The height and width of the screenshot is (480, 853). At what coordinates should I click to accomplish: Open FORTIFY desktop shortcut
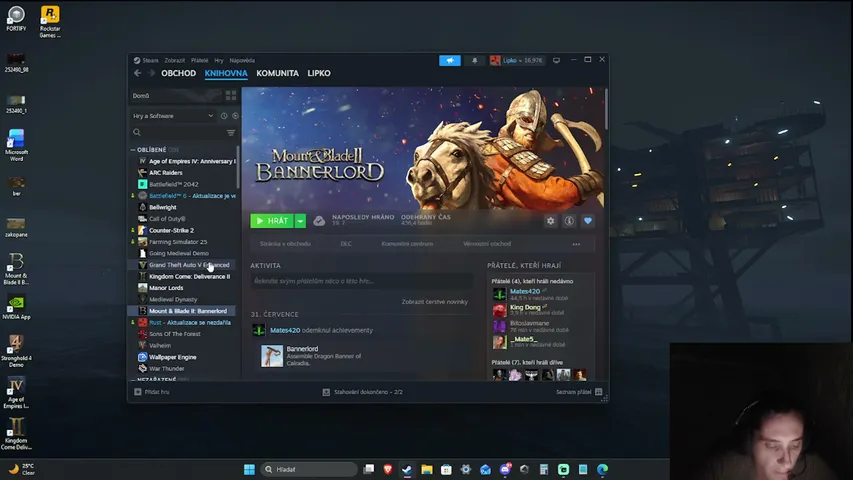click(x=16, y=19)
